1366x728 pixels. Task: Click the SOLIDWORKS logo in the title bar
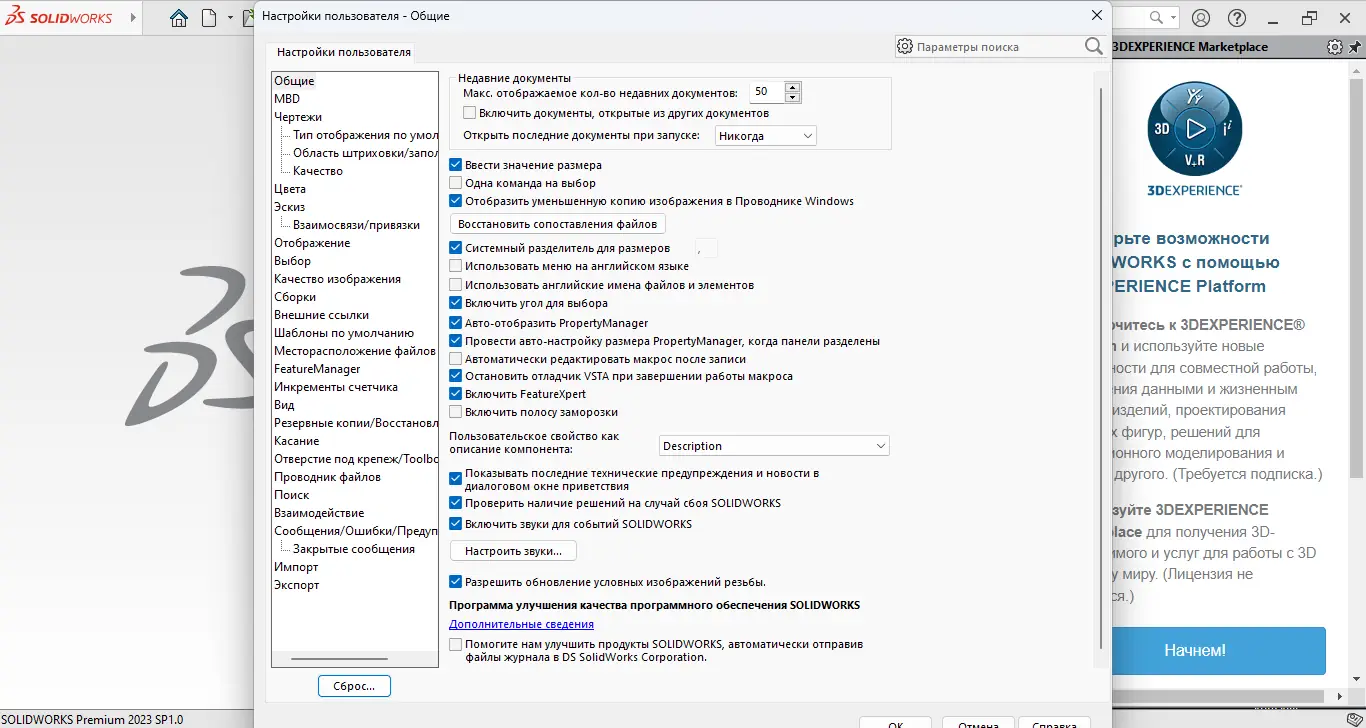[x=58, y=18]
